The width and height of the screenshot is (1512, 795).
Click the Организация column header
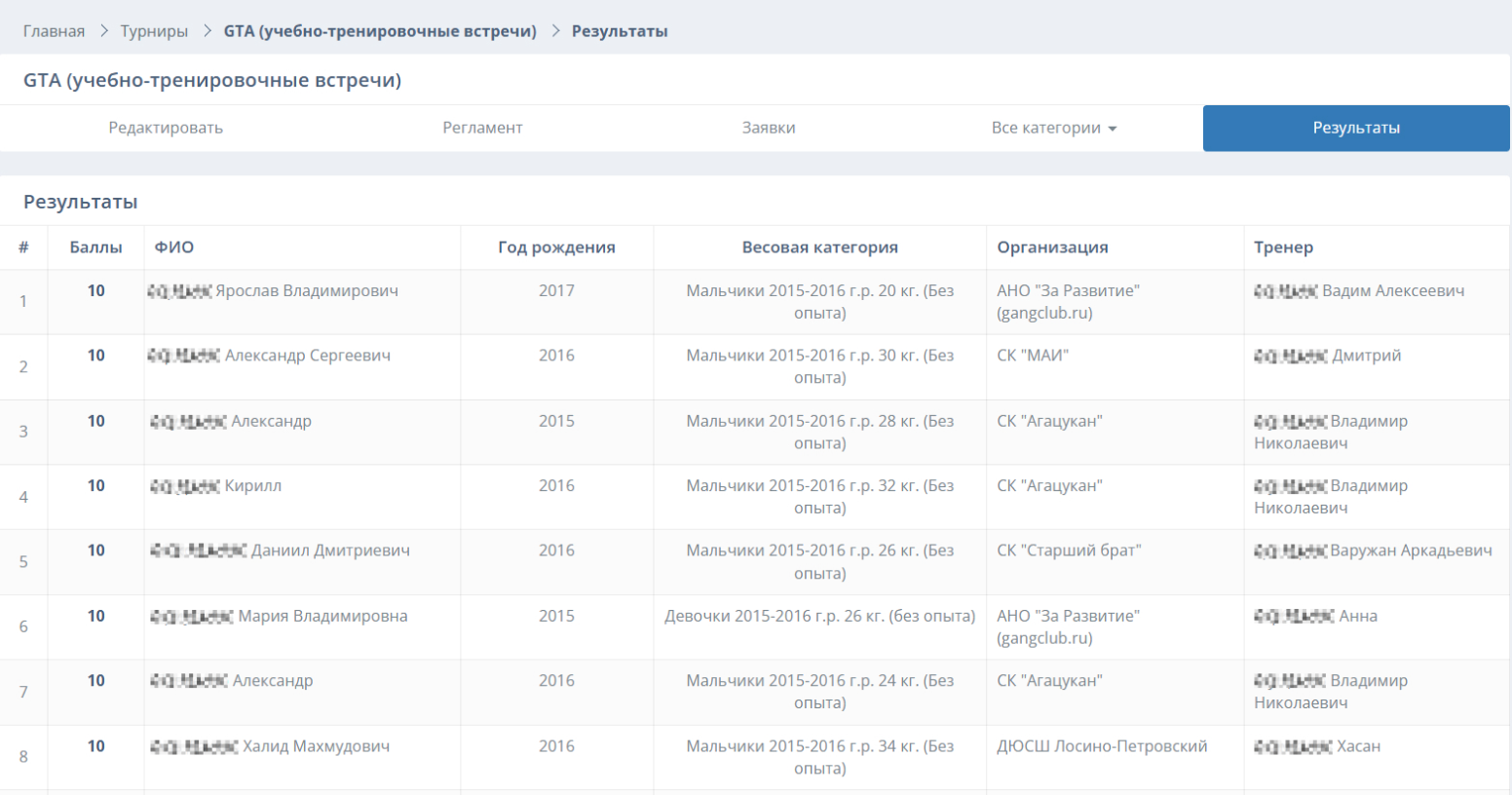pos(1052,247)
